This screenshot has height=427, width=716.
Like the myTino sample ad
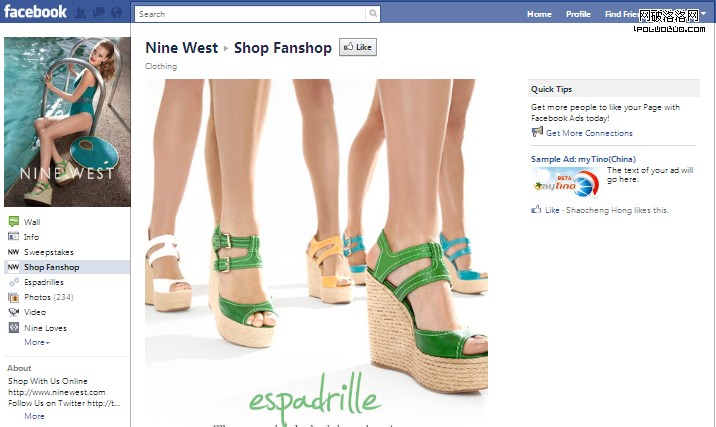coord(552,210)
